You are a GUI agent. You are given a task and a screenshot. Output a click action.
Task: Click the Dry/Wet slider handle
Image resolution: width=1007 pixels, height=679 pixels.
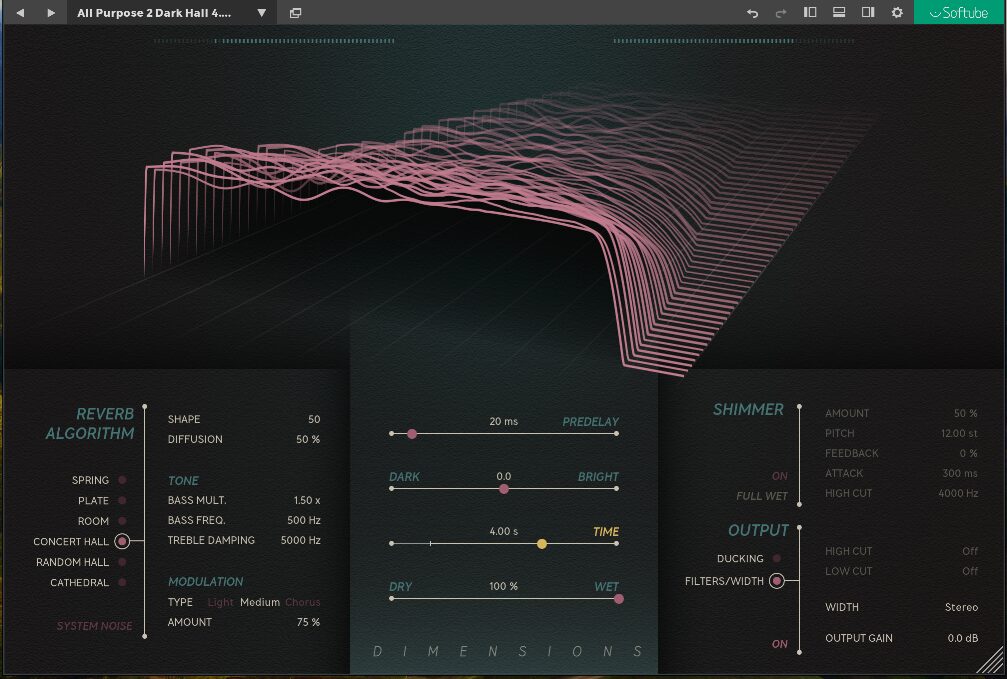[x=618, y=599]
